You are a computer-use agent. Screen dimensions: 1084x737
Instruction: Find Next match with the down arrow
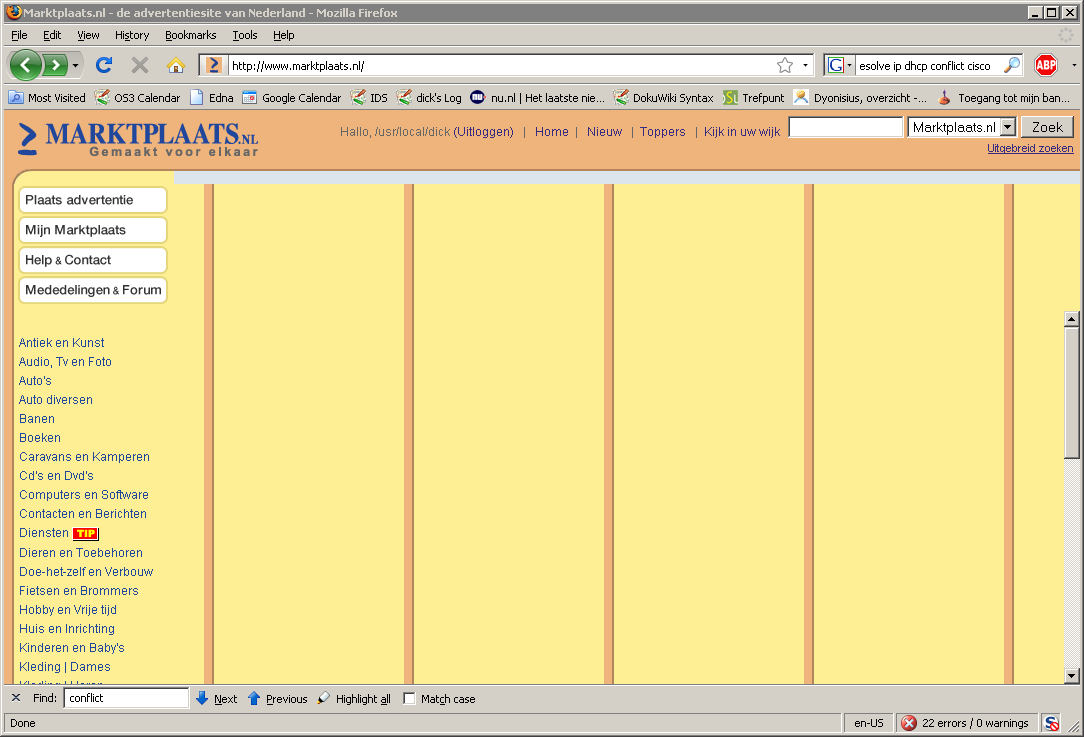pos(216,699)
